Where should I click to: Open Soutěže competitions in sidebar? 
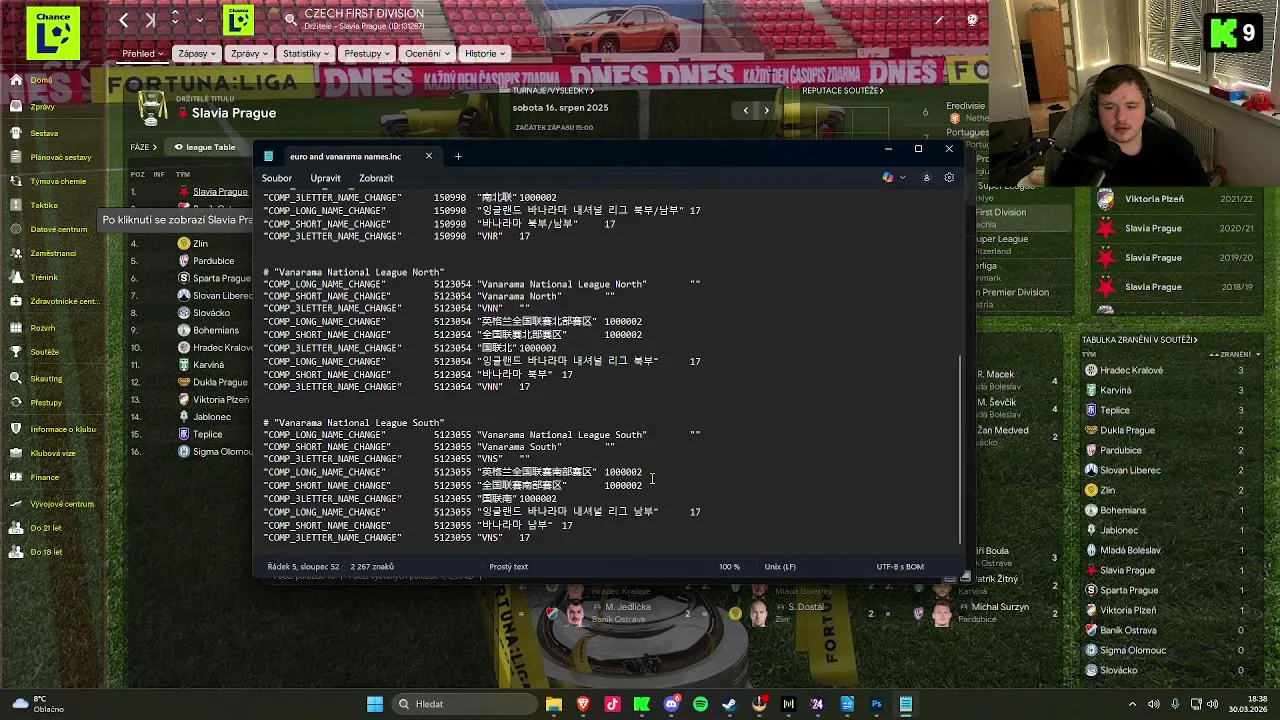coord(44,352)
